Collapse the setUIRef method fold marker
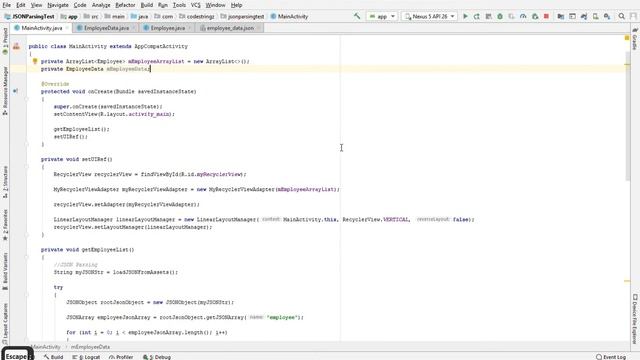640x360 pixels. point(27,167)
